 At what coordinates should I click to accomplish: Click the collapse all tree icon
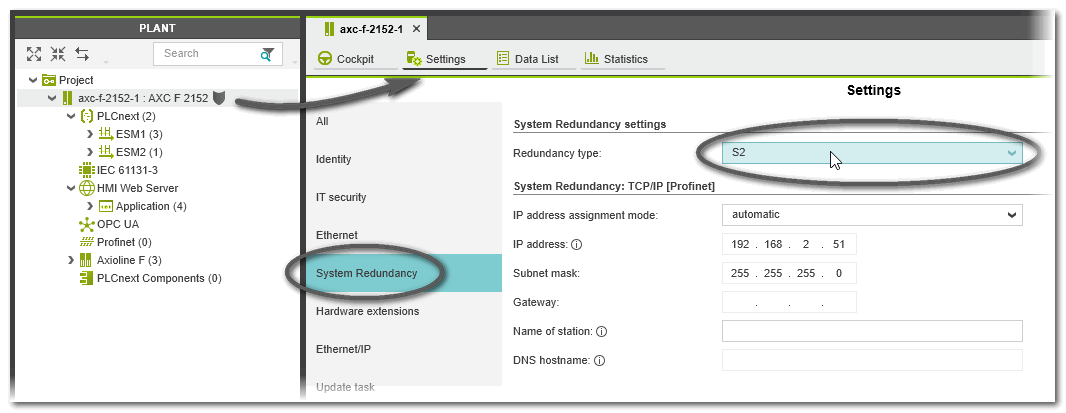58,54
